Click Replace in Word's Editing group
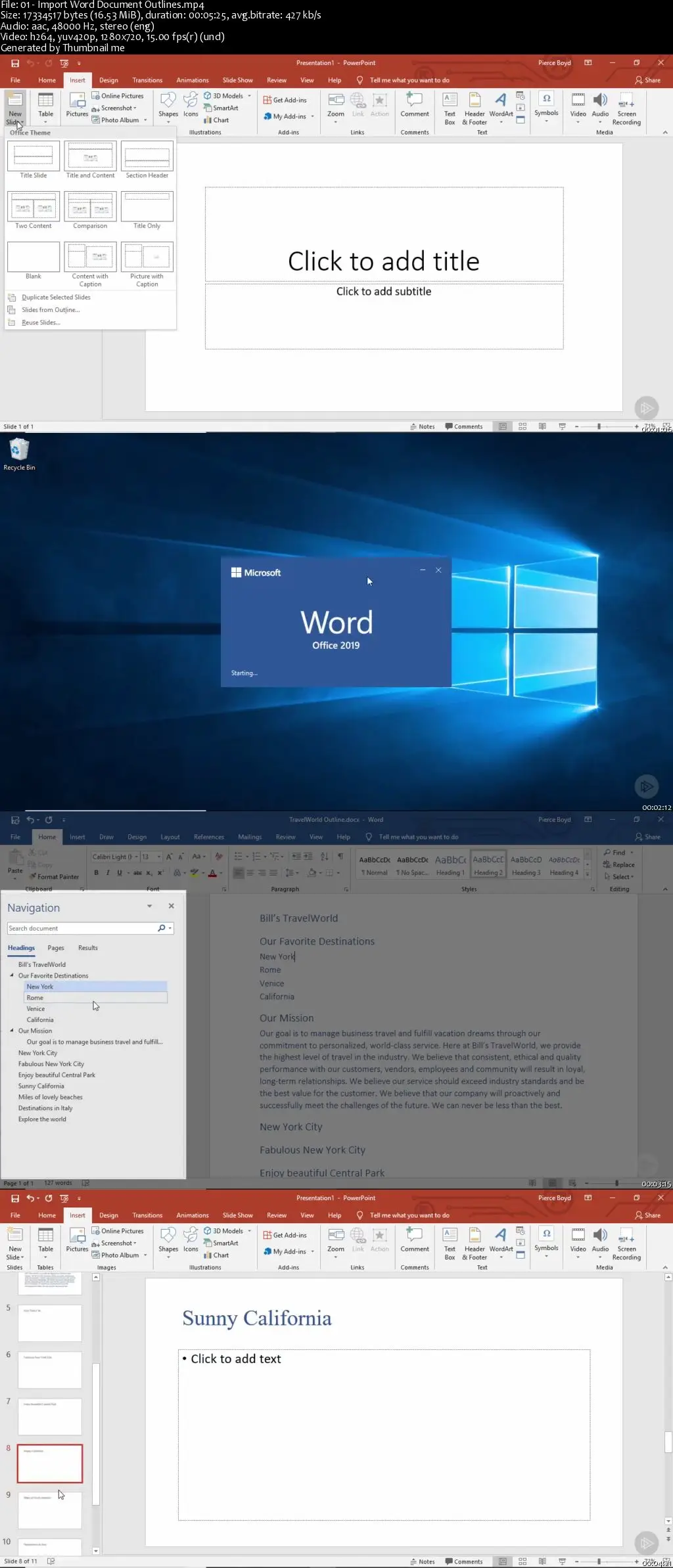 619,864
